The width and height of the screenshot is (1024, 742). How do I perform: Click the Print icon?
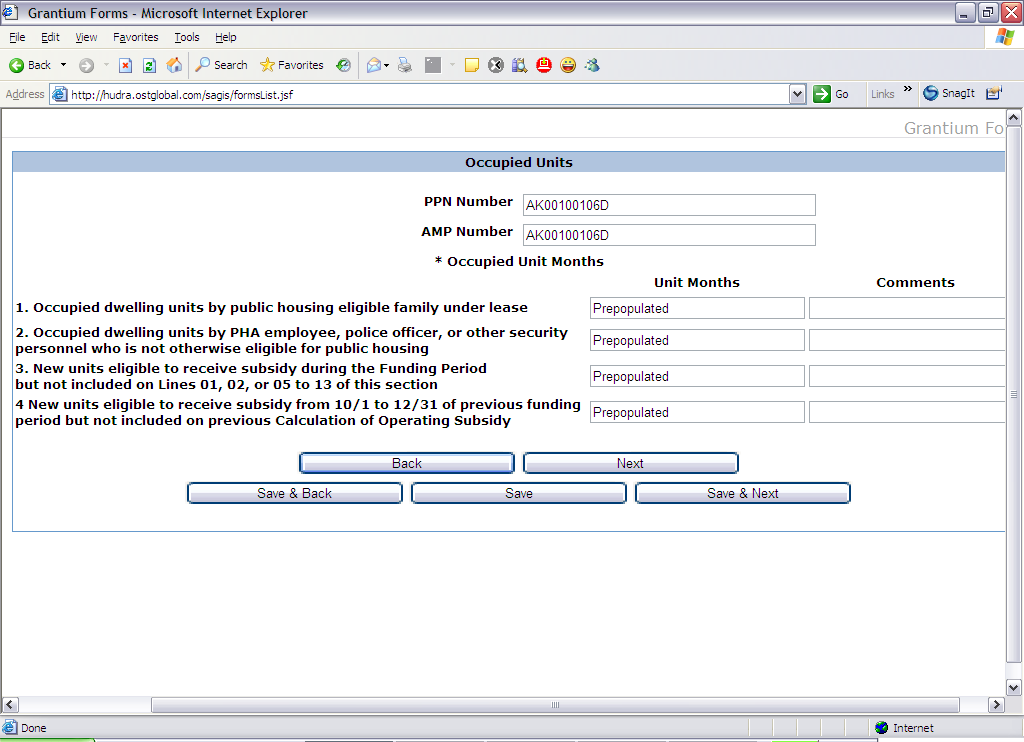pos(405,65)
